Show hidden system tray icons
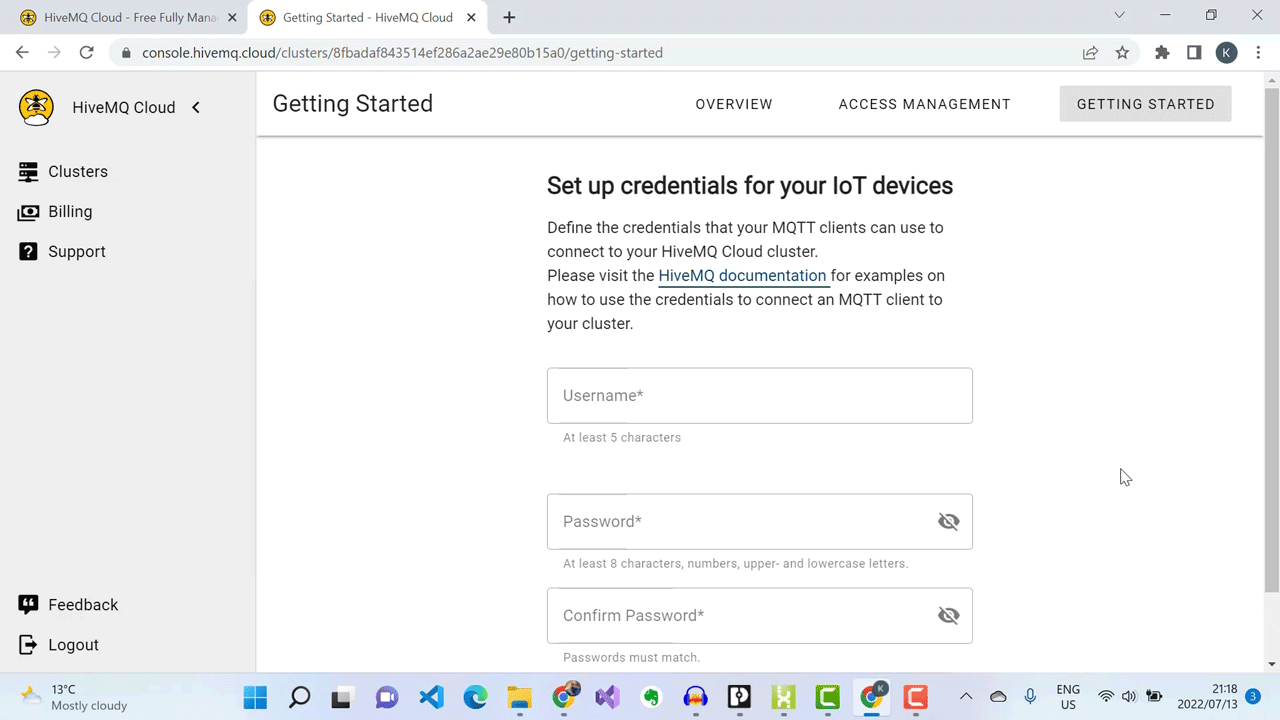 point(966,696)
